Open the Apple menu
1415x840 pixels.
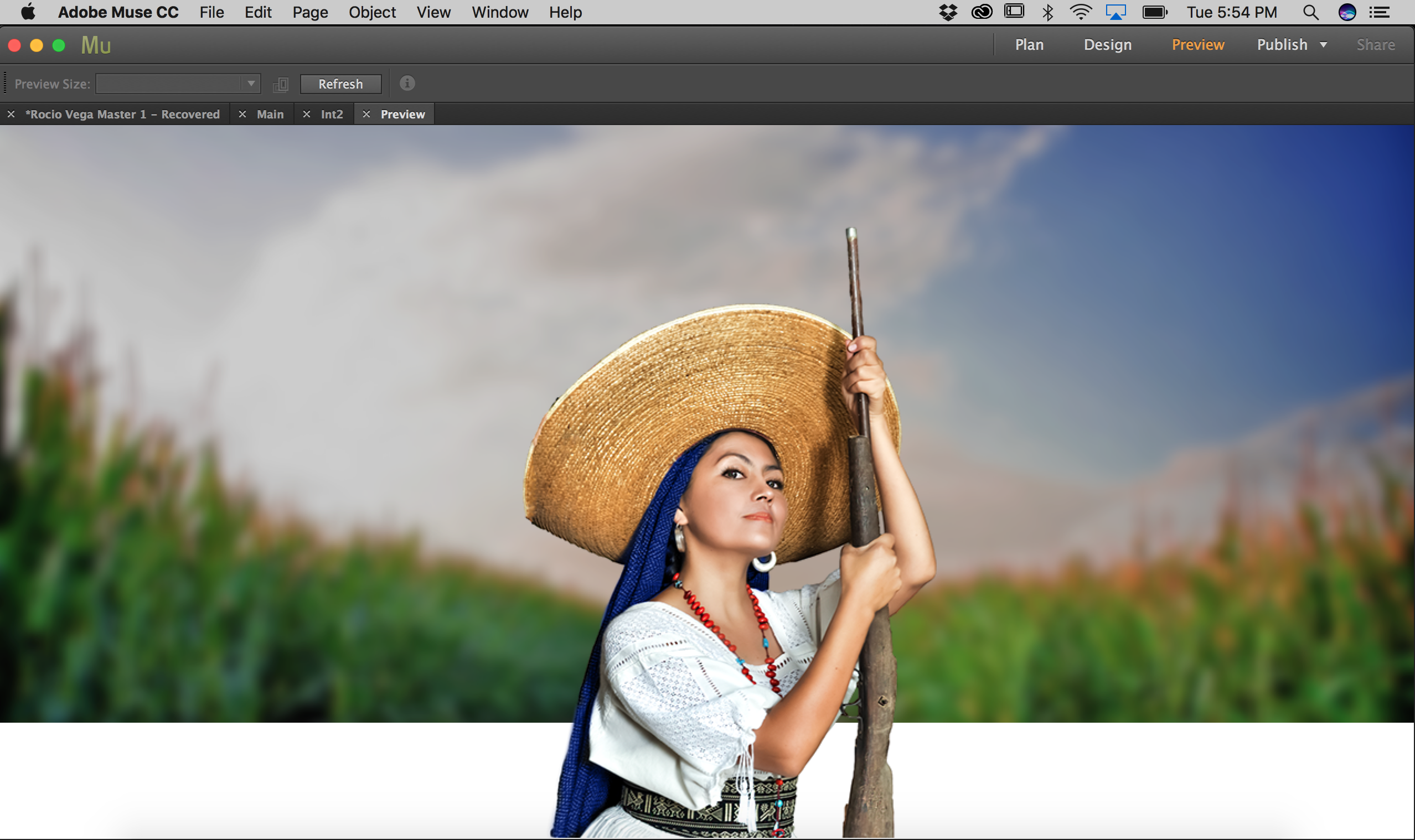click(28, 12)
